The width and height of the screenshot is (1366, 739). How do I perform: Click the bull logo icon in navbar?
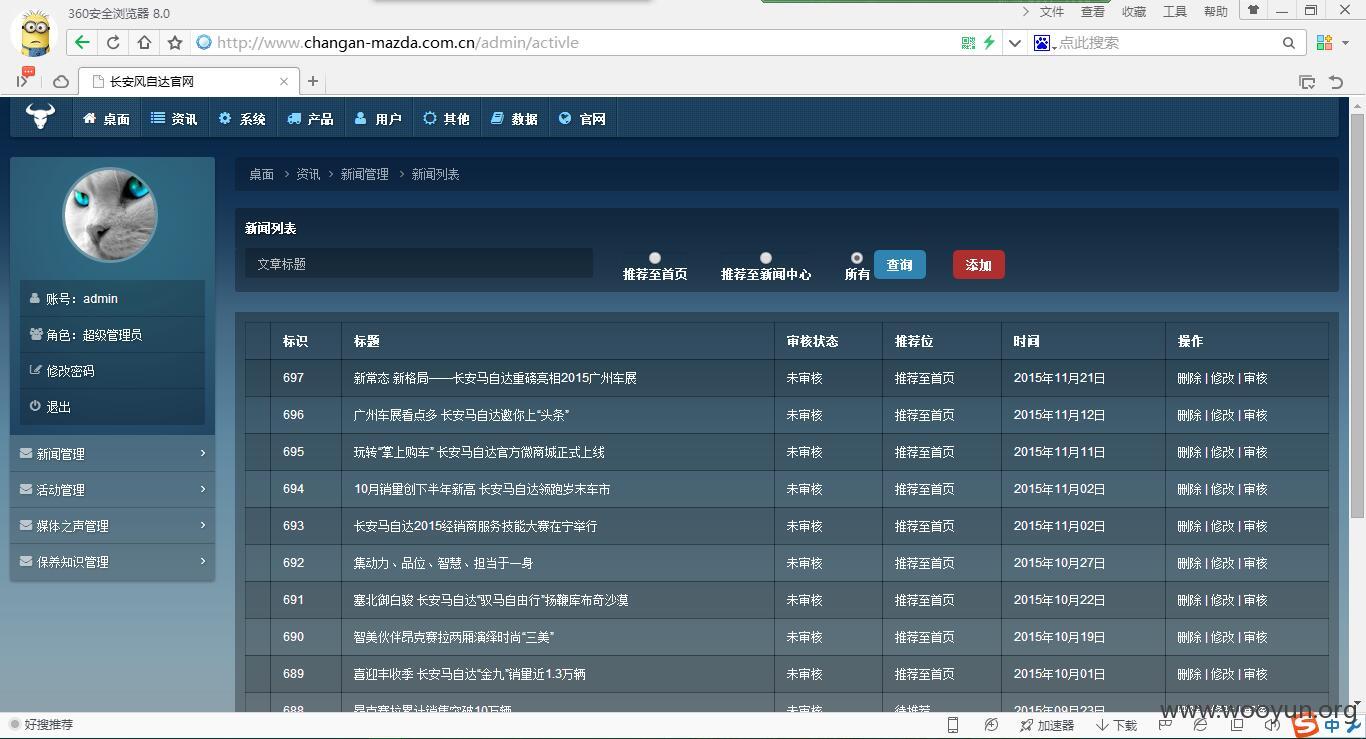pos(40,116)
